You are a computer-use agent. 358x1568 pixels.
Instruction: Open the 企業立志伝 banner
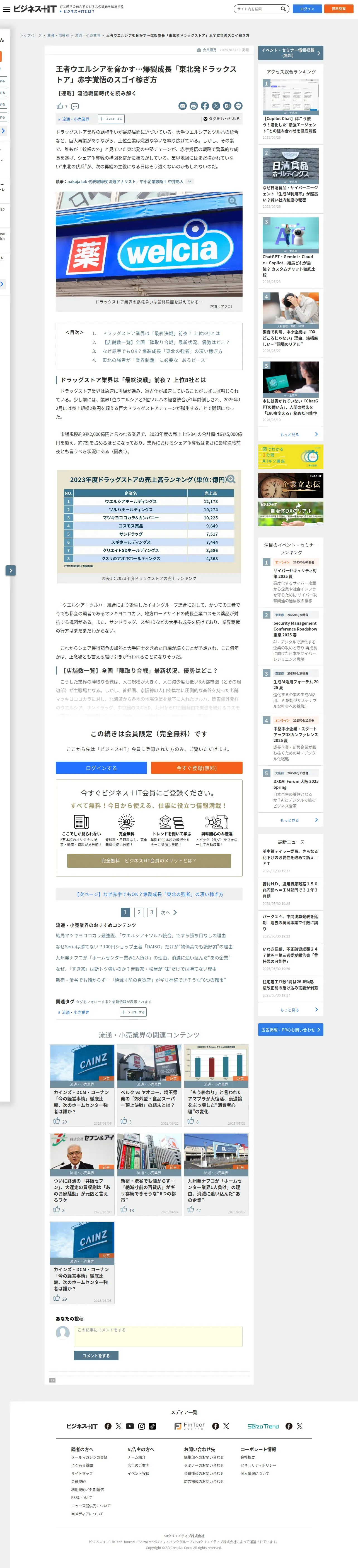(290, 485)
